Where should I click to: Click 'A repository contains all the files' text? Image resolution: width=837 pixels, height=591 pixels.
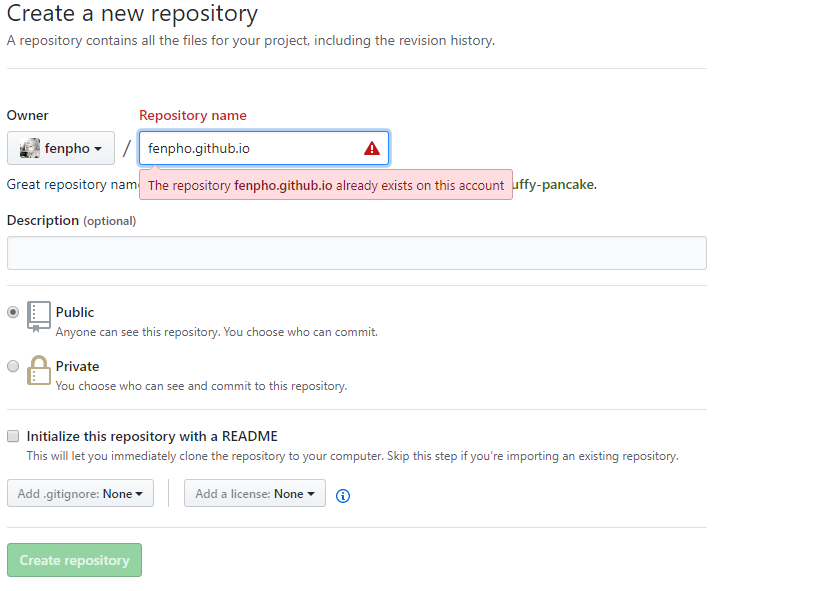click(251, 41)
